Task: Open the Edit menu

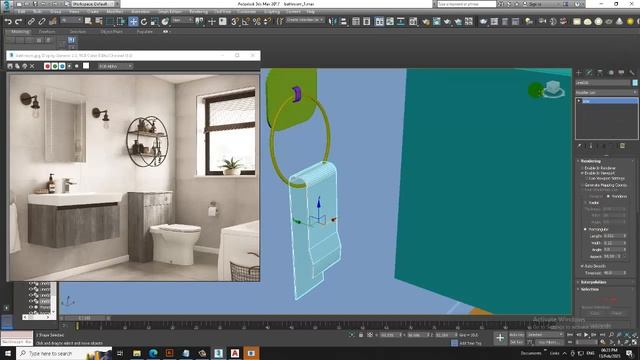Action: pos(22,12)
